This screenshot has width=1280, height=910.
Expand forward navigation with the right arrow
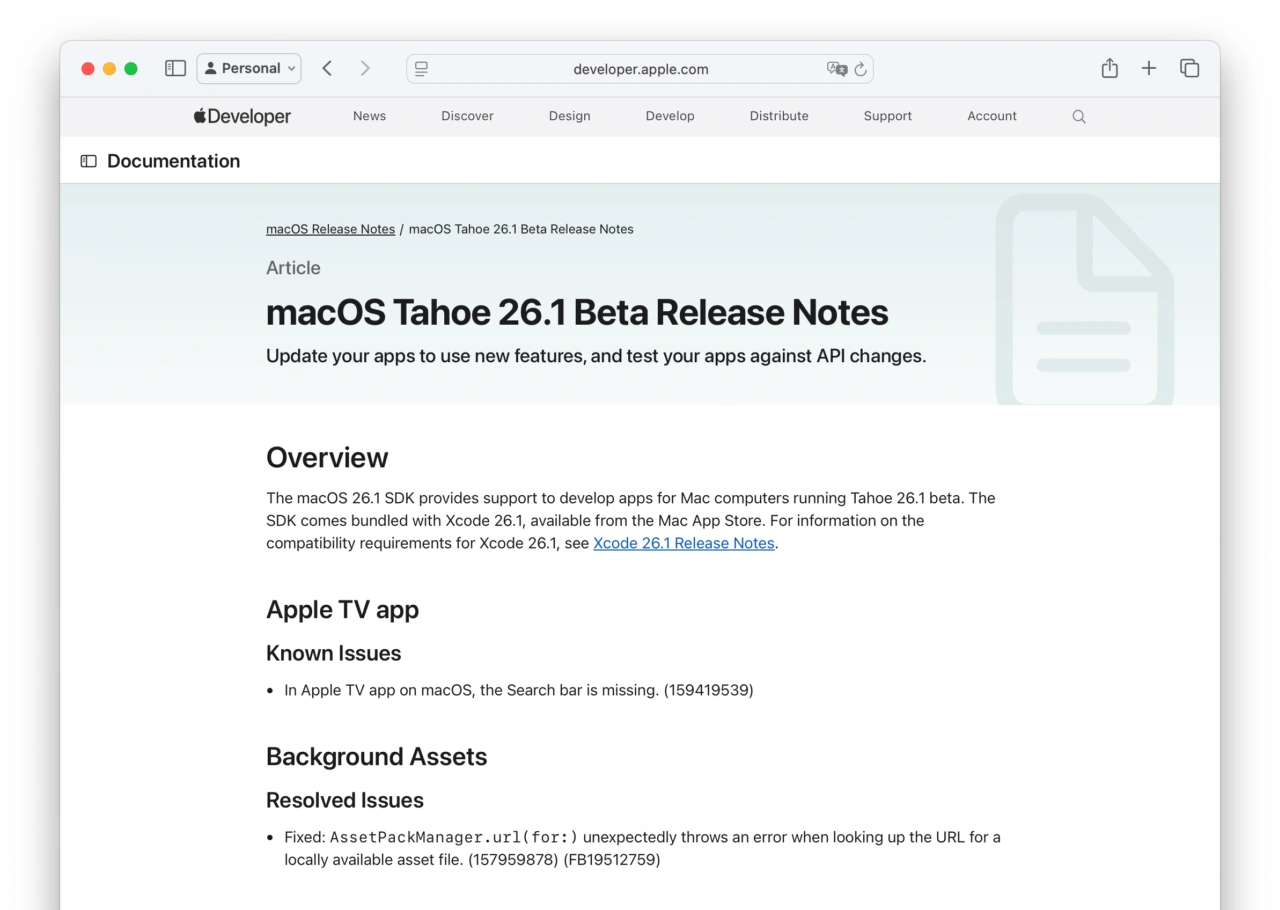(x=365, y=68)
